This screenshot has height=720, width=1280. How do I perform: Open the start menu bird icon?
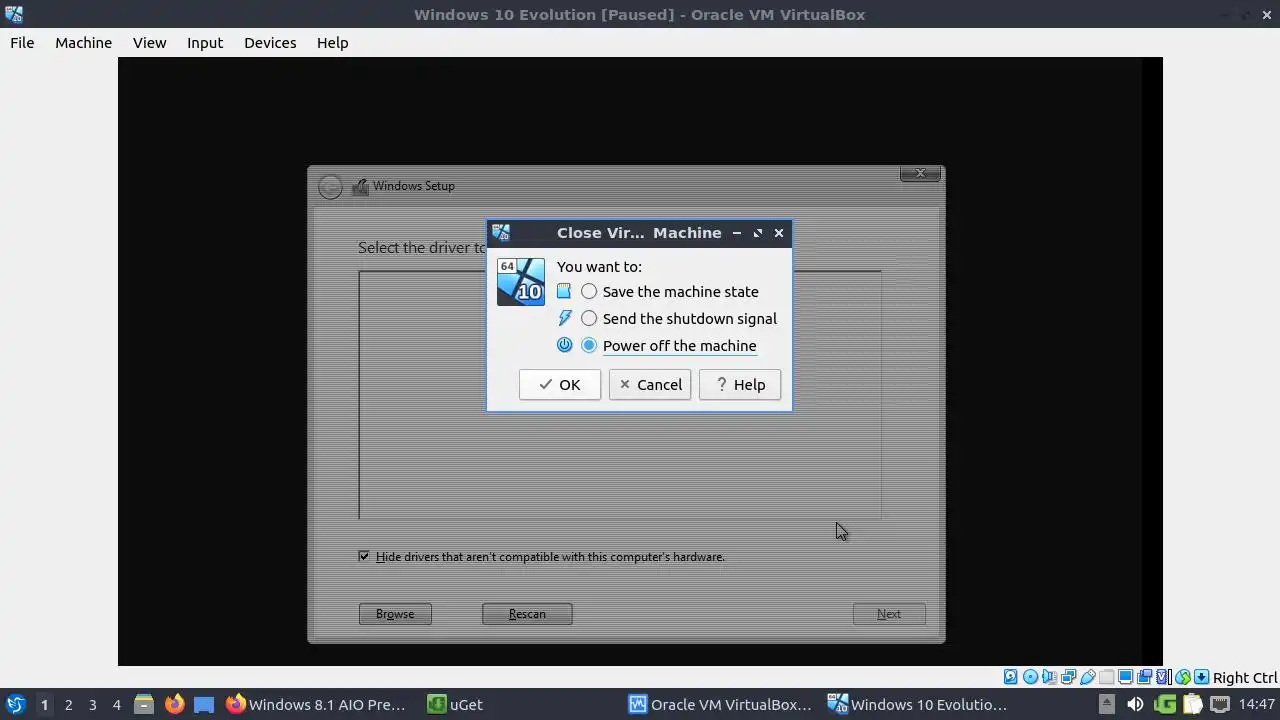click(15, 704)
